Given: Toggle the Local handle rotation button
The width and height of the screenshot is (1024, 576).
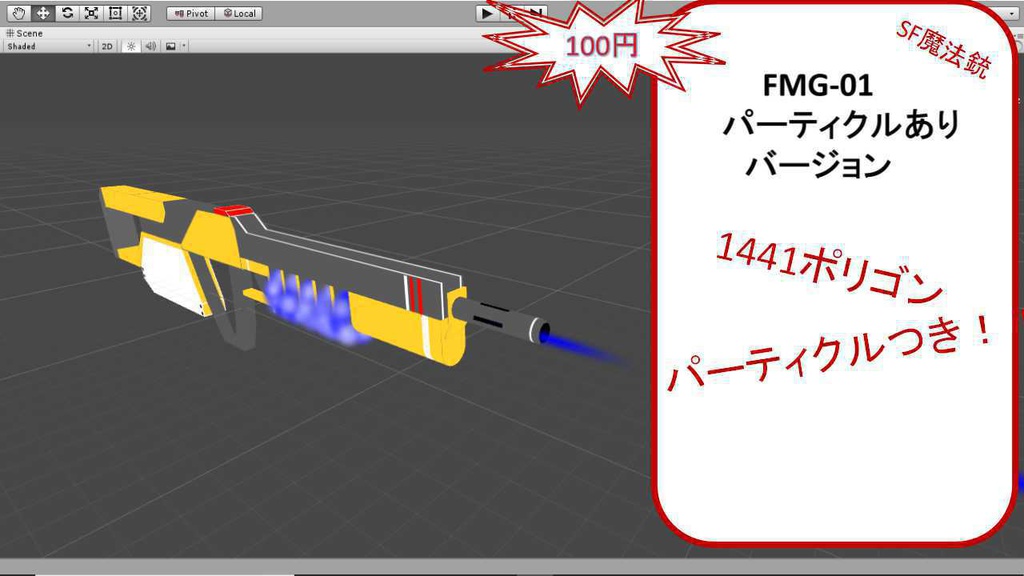Looking at the screenshot, I should click(239, 13).
